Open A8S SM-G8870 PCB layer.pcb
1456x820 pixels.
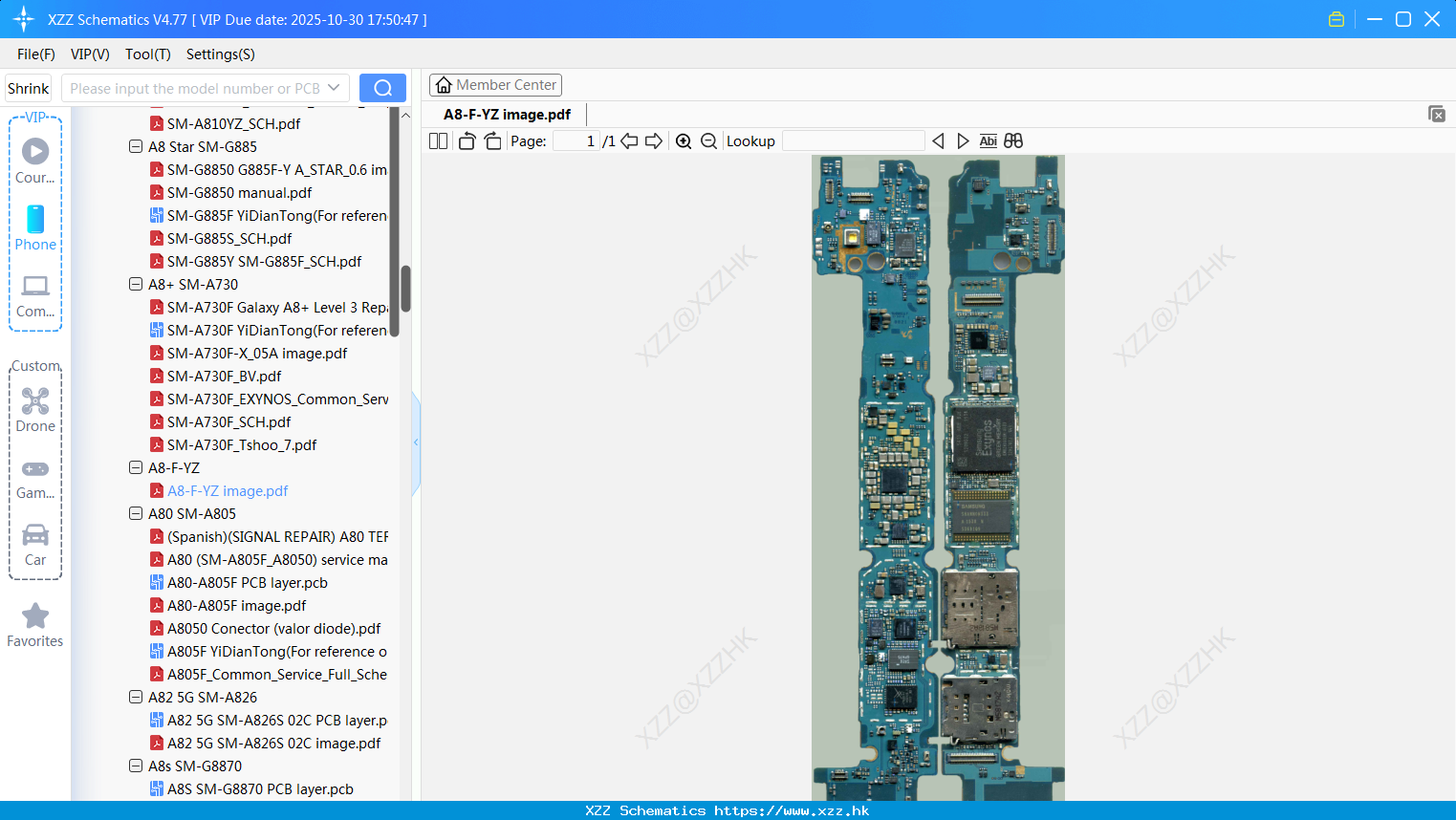tap(260, 788)
